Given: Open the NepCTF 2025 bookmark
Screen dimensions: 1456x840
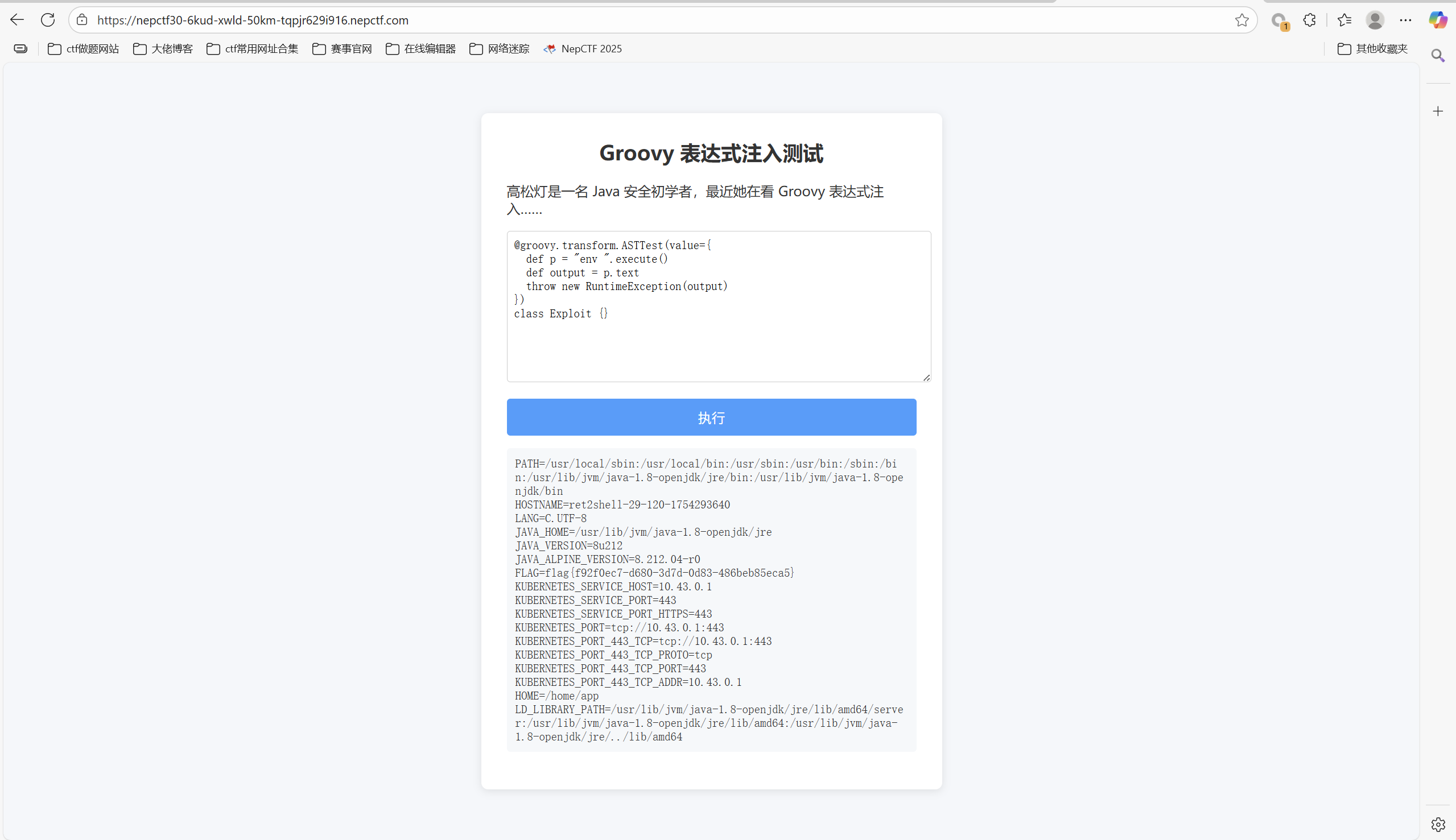Looking at the screenshot, I should (582, 49).
